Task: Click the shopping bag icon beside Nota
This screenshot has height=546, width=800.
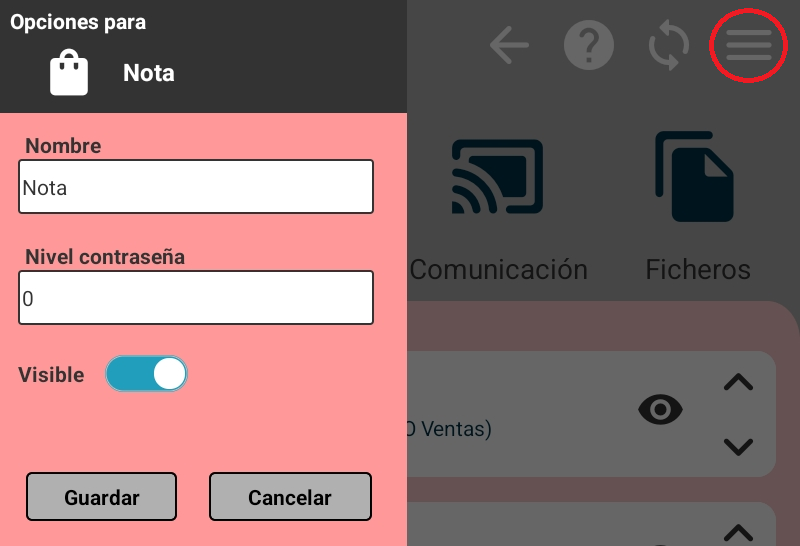Action: click(x=69, y=73)
